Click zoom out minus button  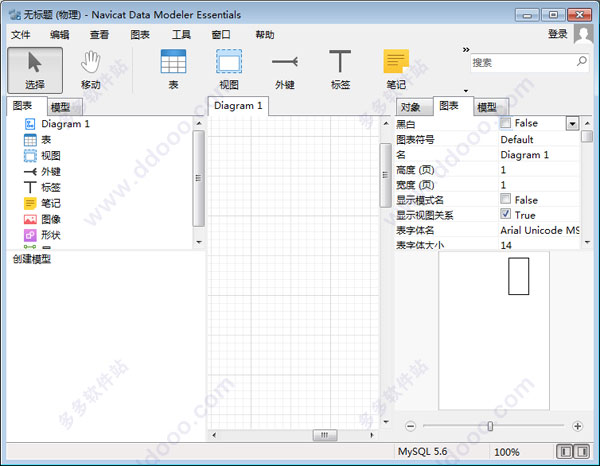410,426
